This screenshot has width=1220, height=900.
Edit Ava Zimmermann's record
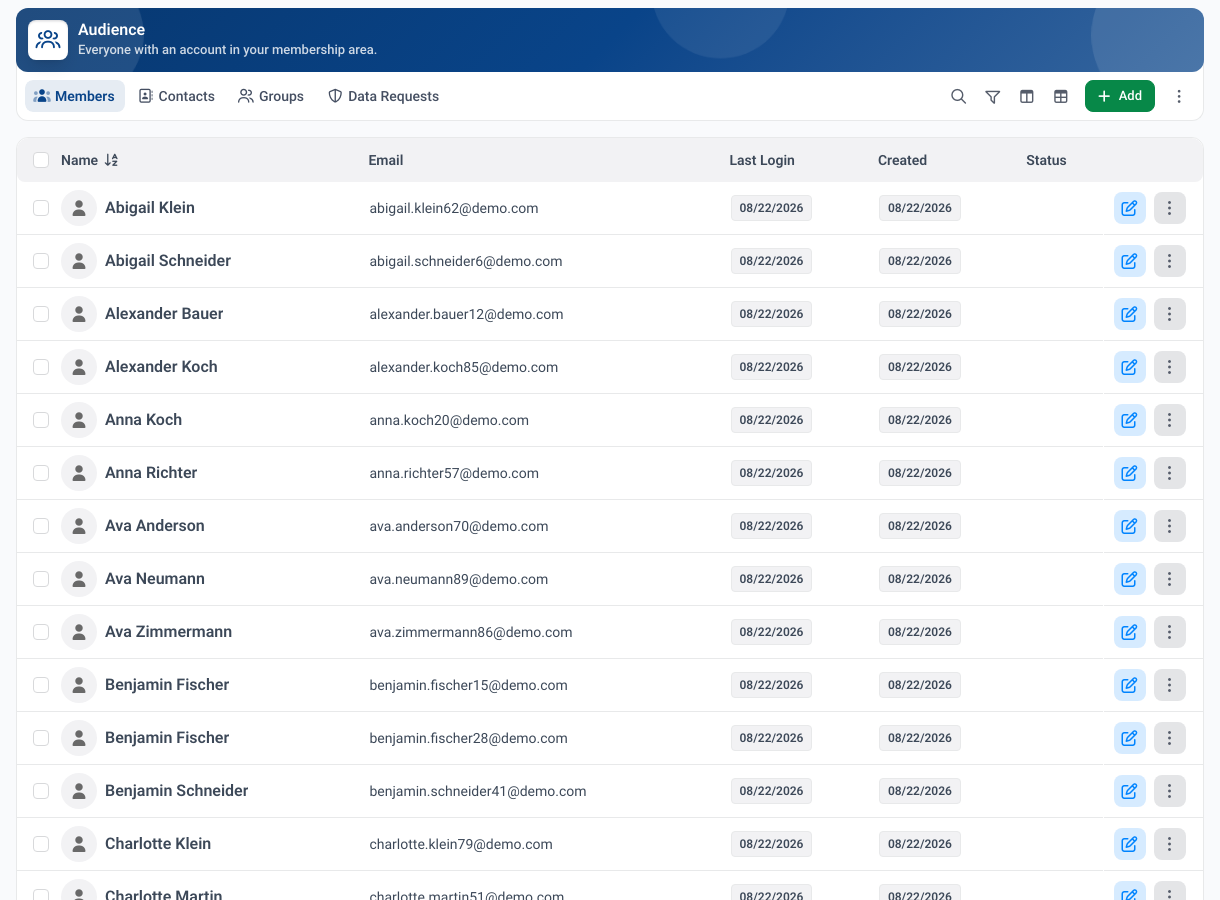1130,632
